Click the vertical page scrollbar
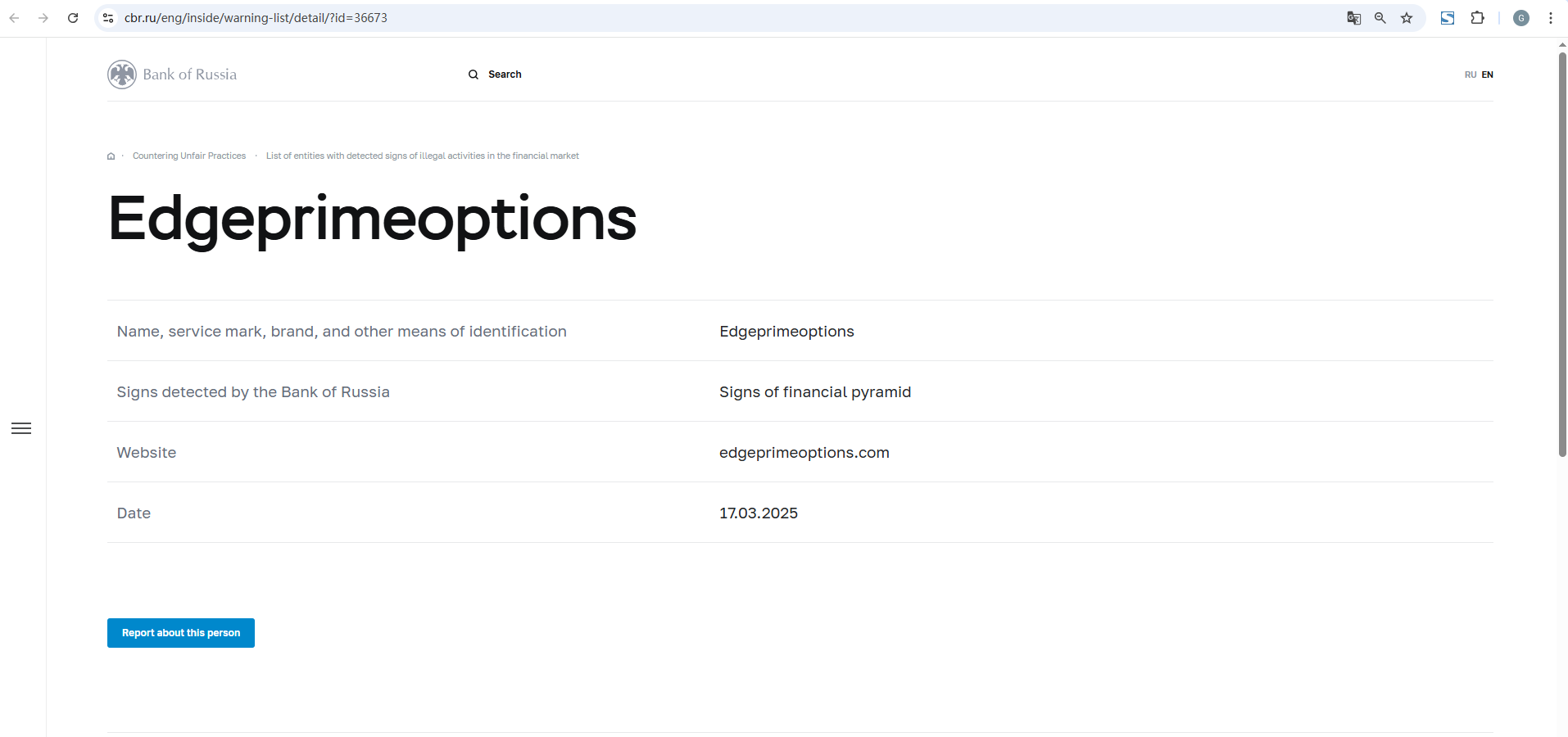The height and width of the screenshot is (737, 1568). pyautogui.click(x=1562, y=254)
